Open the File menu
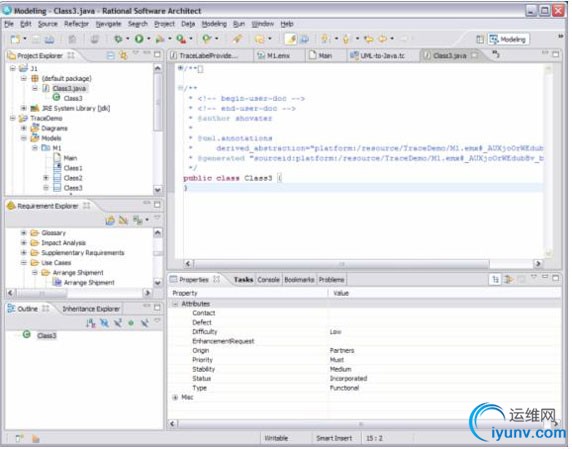572x449 pixels. point(9,24)
